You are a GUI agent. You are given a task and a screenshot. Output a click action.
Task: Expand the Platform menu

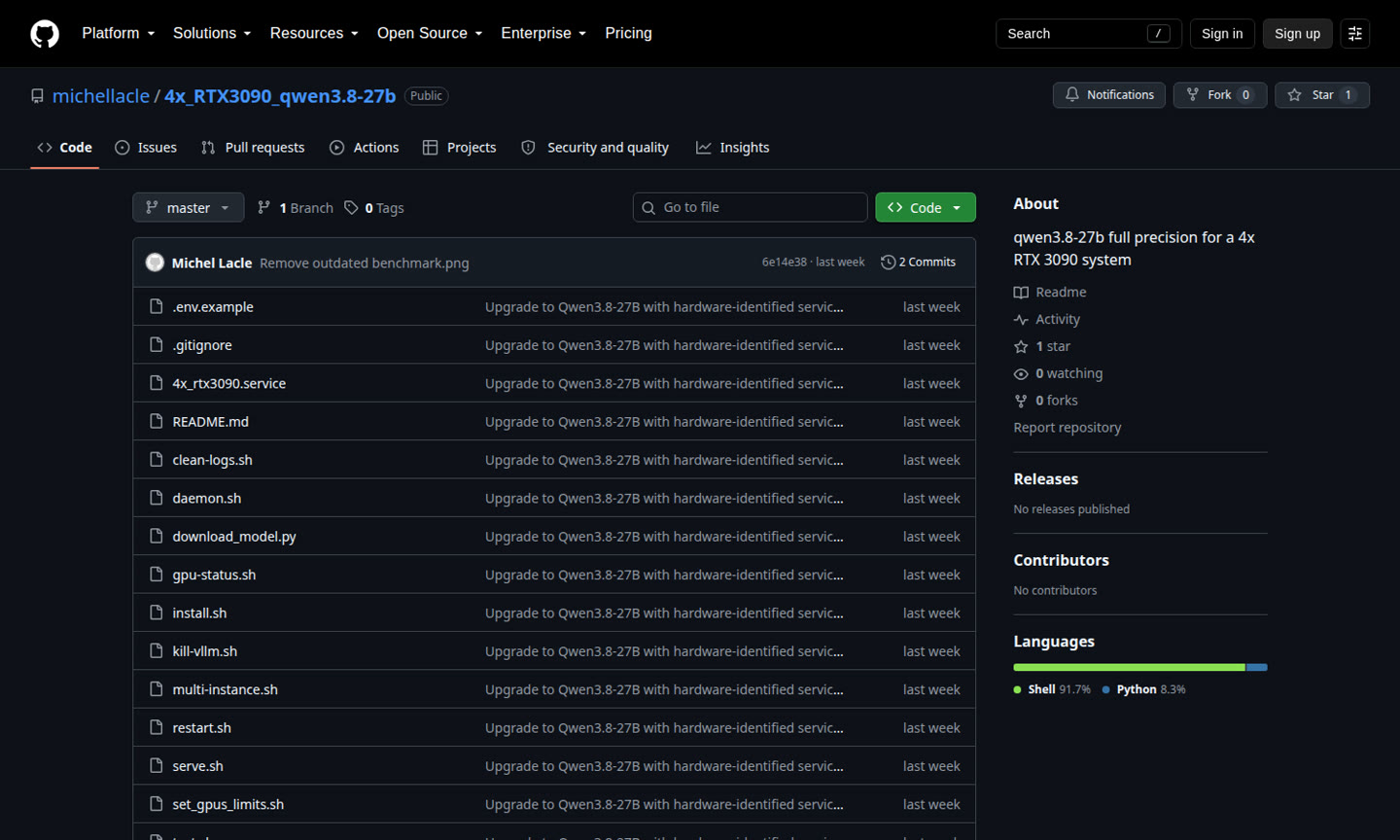(x=119, y=33)
